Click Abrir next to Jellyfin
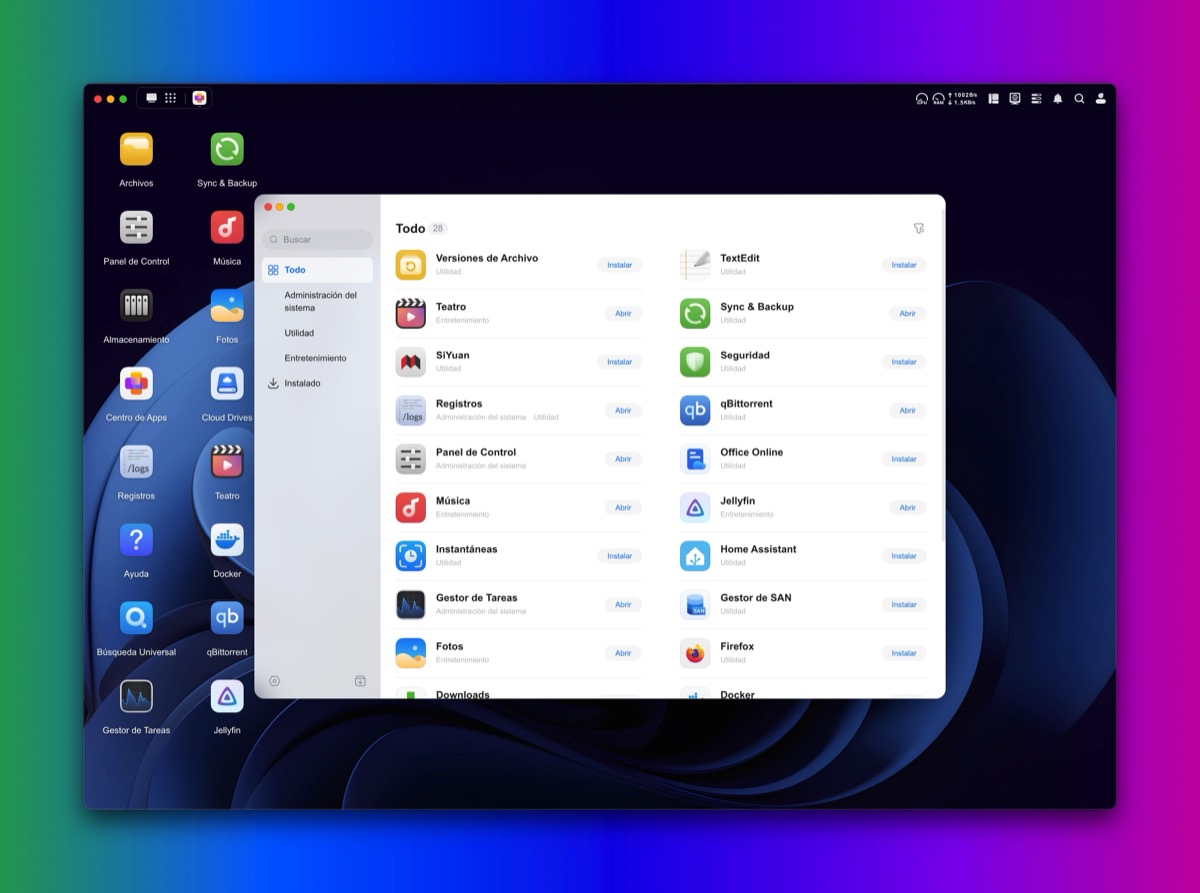The width and height of the screenshot is (1200, 893). (x=907, y=507)
